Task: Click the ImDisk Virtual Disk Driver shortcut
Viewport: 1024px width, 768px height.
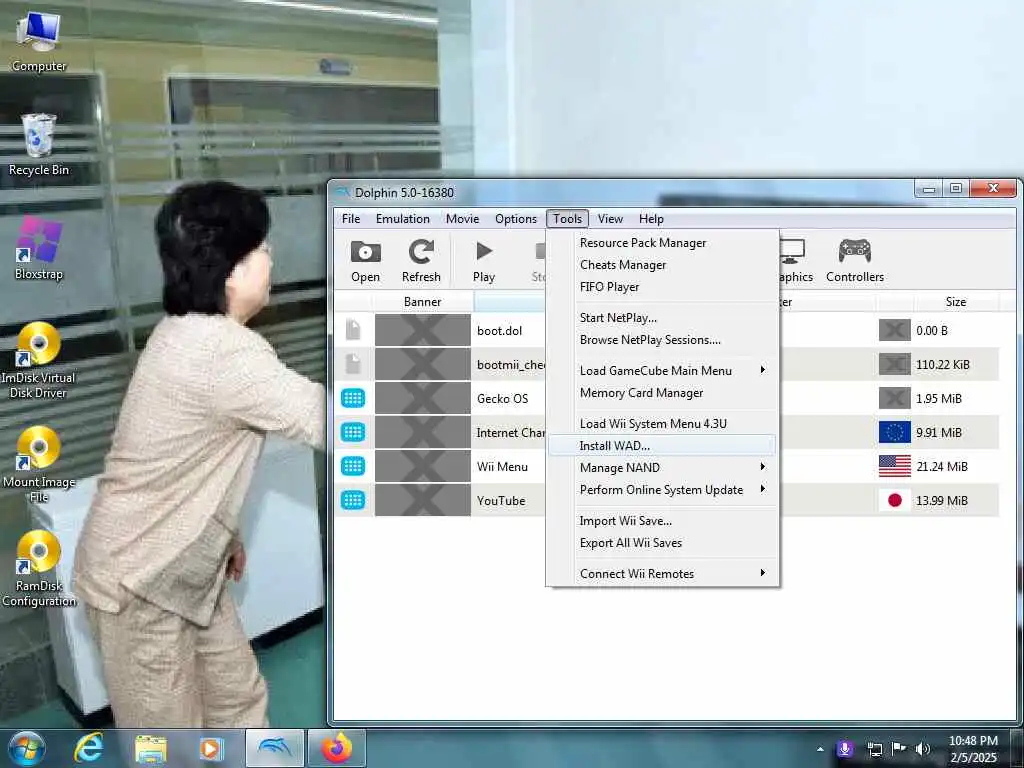Action: pos(39,360)
